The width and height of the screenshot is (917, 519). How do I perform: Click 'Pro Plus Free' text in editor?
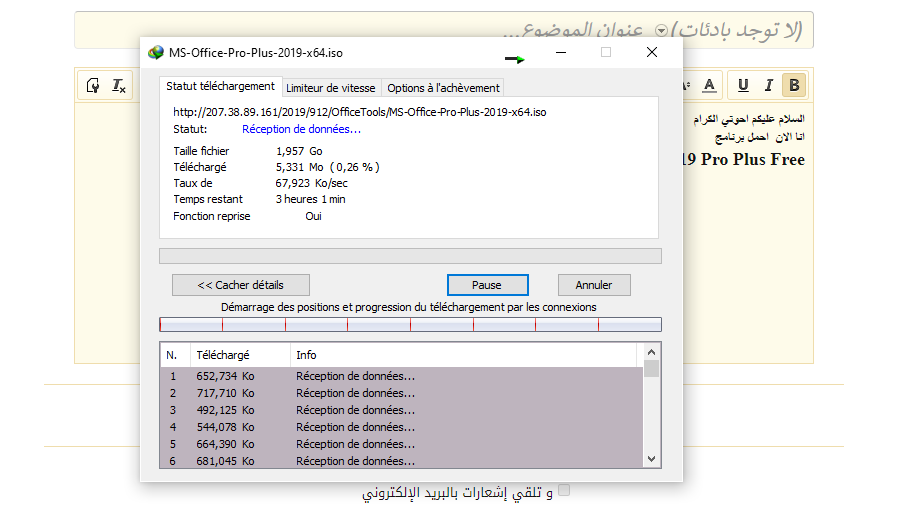coord(753,159)
